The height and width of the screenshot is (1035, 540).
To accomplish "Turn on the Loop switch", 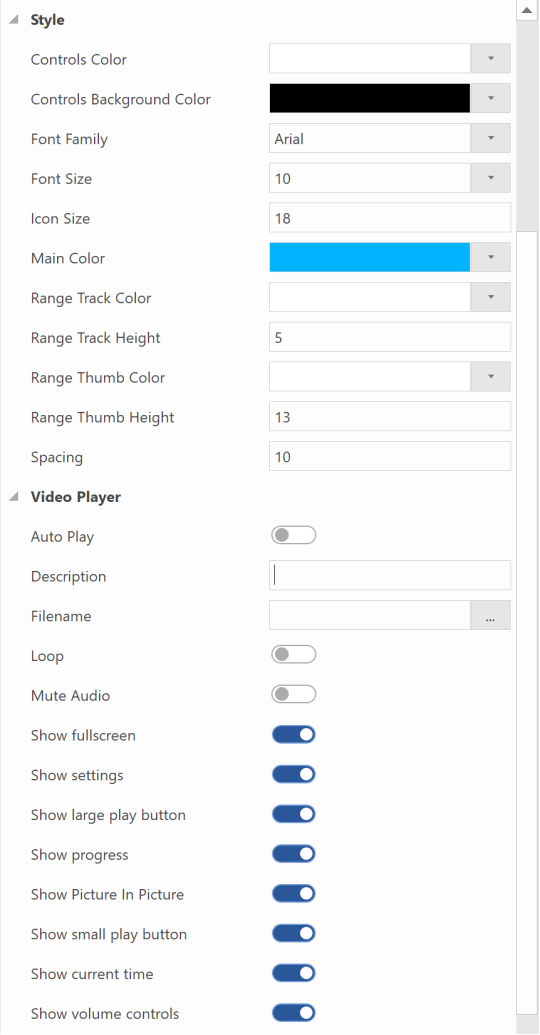I will point(294,655).
